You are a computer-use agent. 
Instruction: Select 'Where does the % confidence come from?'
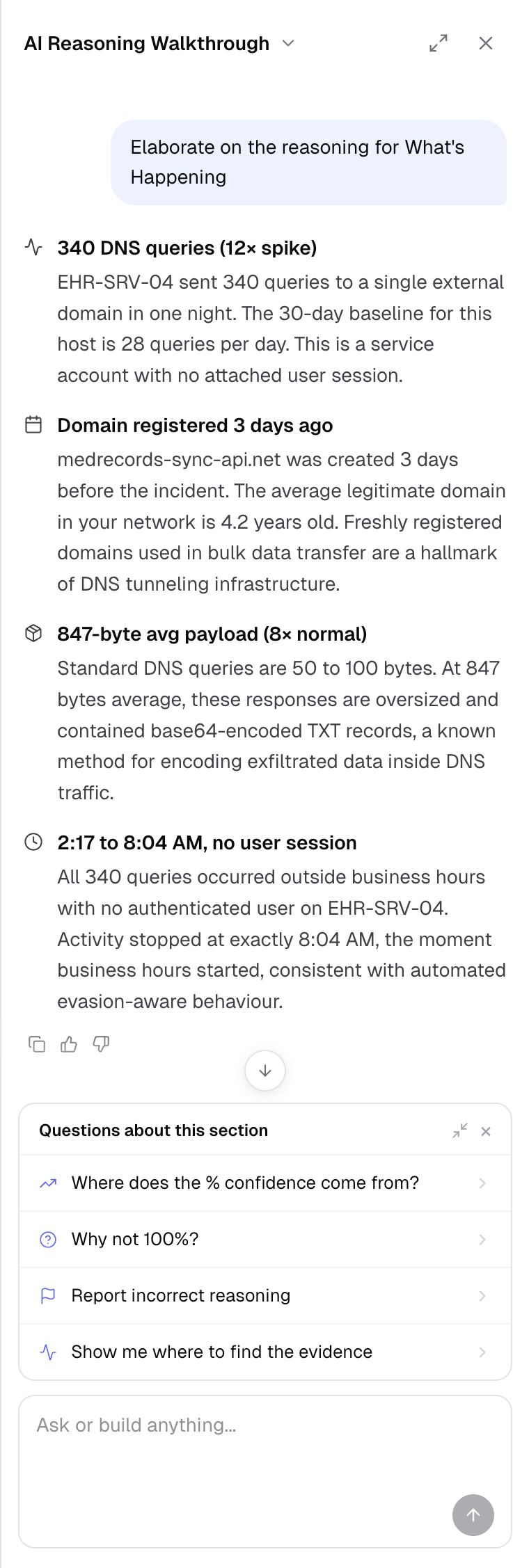point(265,1183)
